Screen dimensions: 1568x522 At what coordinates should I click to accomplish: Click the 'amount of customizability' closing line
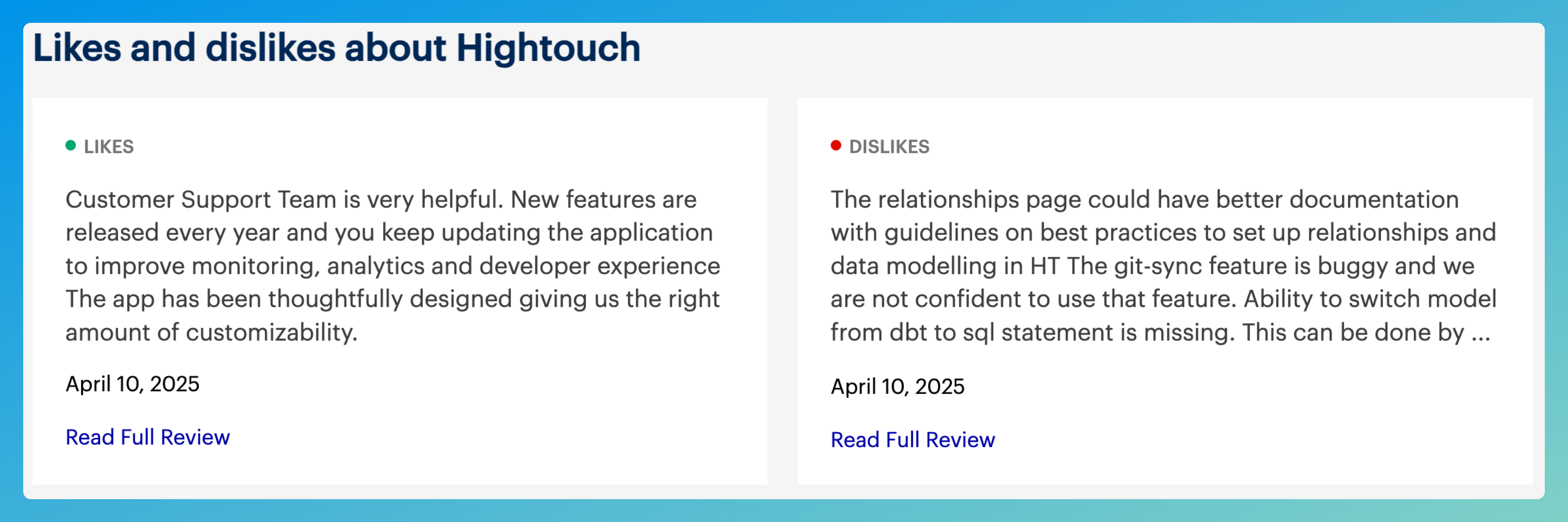(x=211, y=333)
